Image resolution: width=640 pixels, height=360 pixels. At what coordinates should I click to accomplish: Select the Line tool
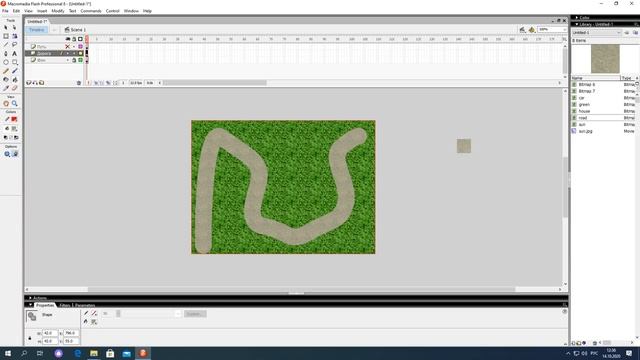pyautogui.click(x=6, y=44)
